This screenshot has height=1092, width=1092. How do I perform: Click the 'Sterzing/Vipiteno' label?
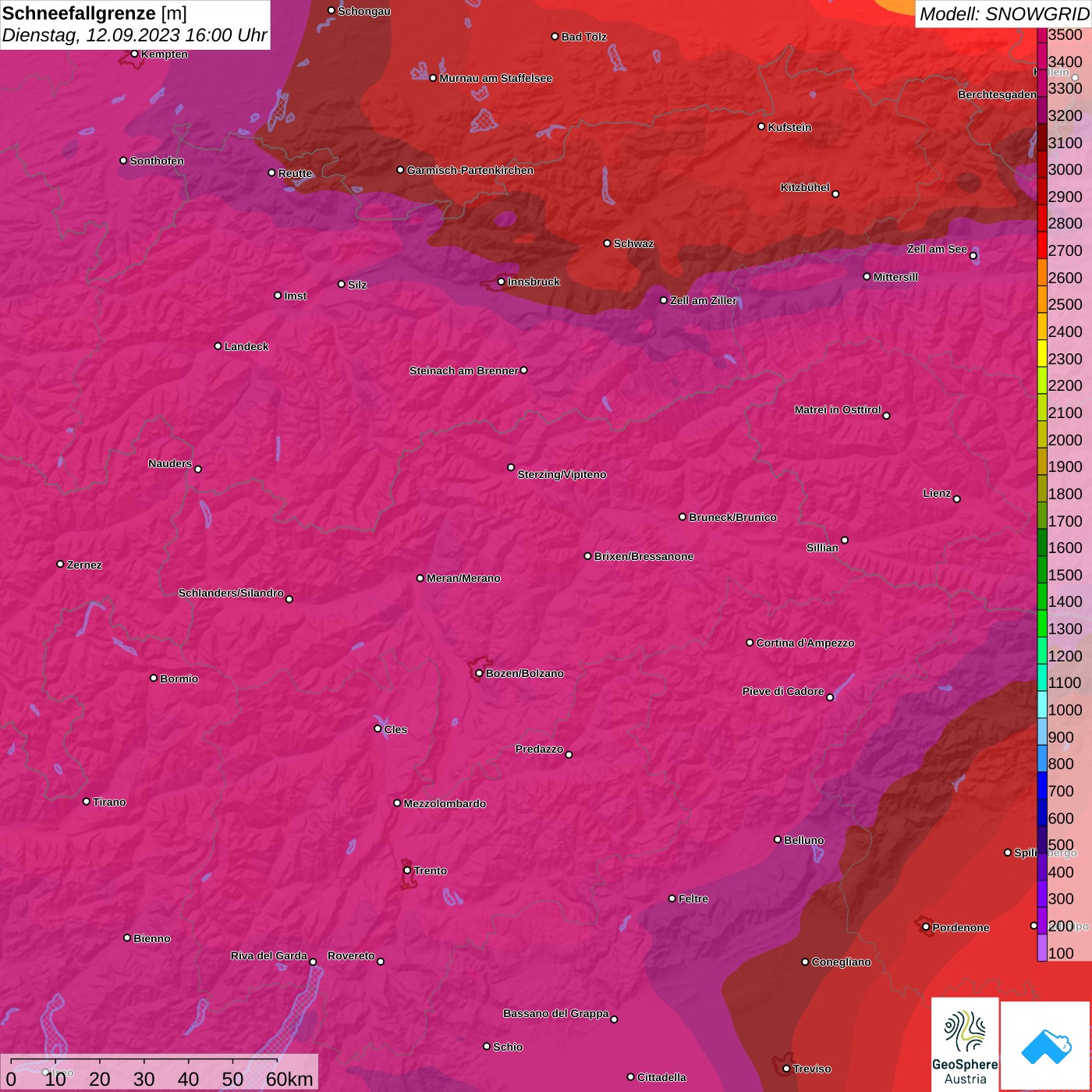tap(562, 474)
